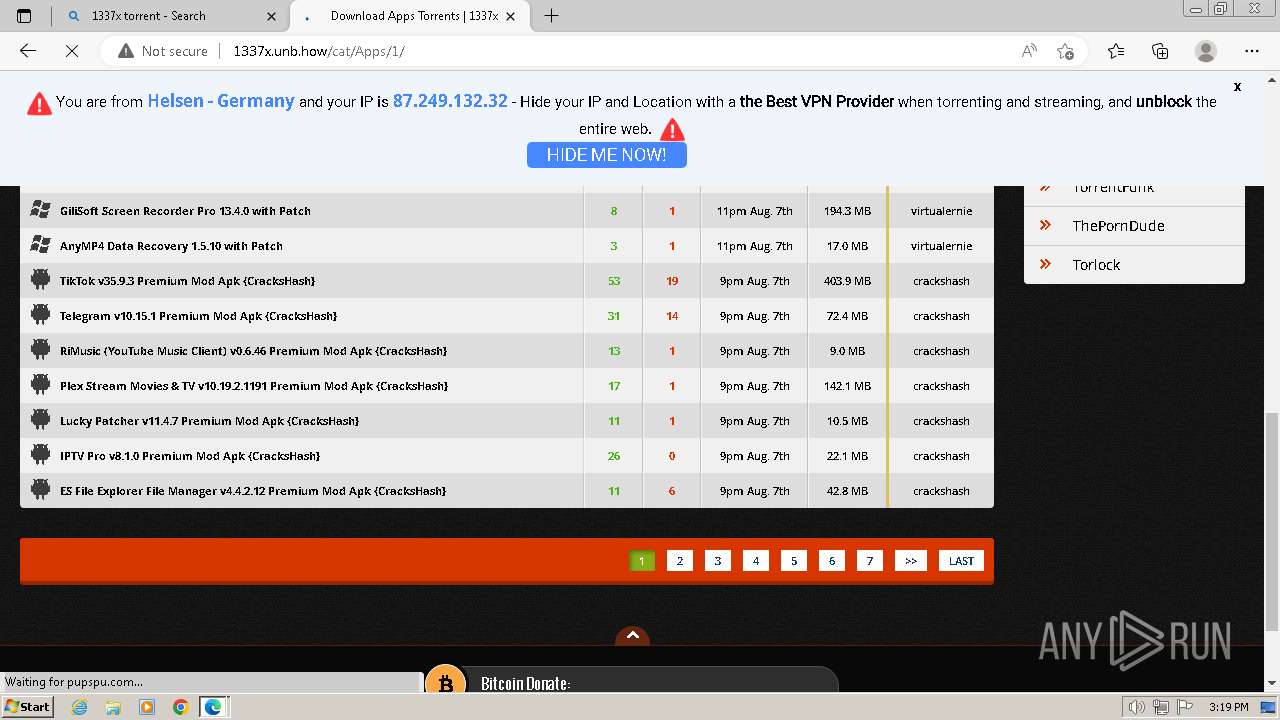Open Torlock sidebar link
Viewport: 1280px width, 720px height.
(x=1096, y=265)
